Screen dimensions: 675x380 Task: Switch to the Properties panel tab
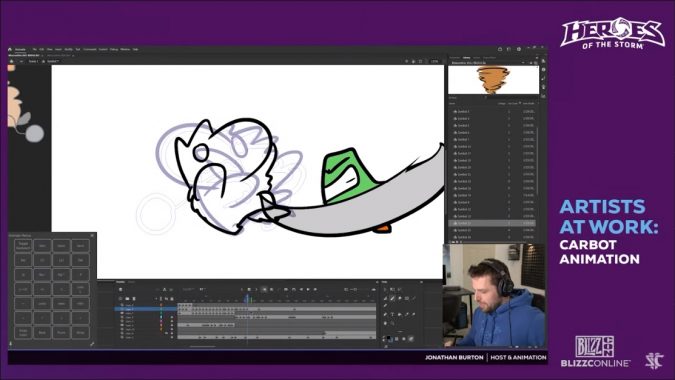pyautogui.click(x=454, y=58)
